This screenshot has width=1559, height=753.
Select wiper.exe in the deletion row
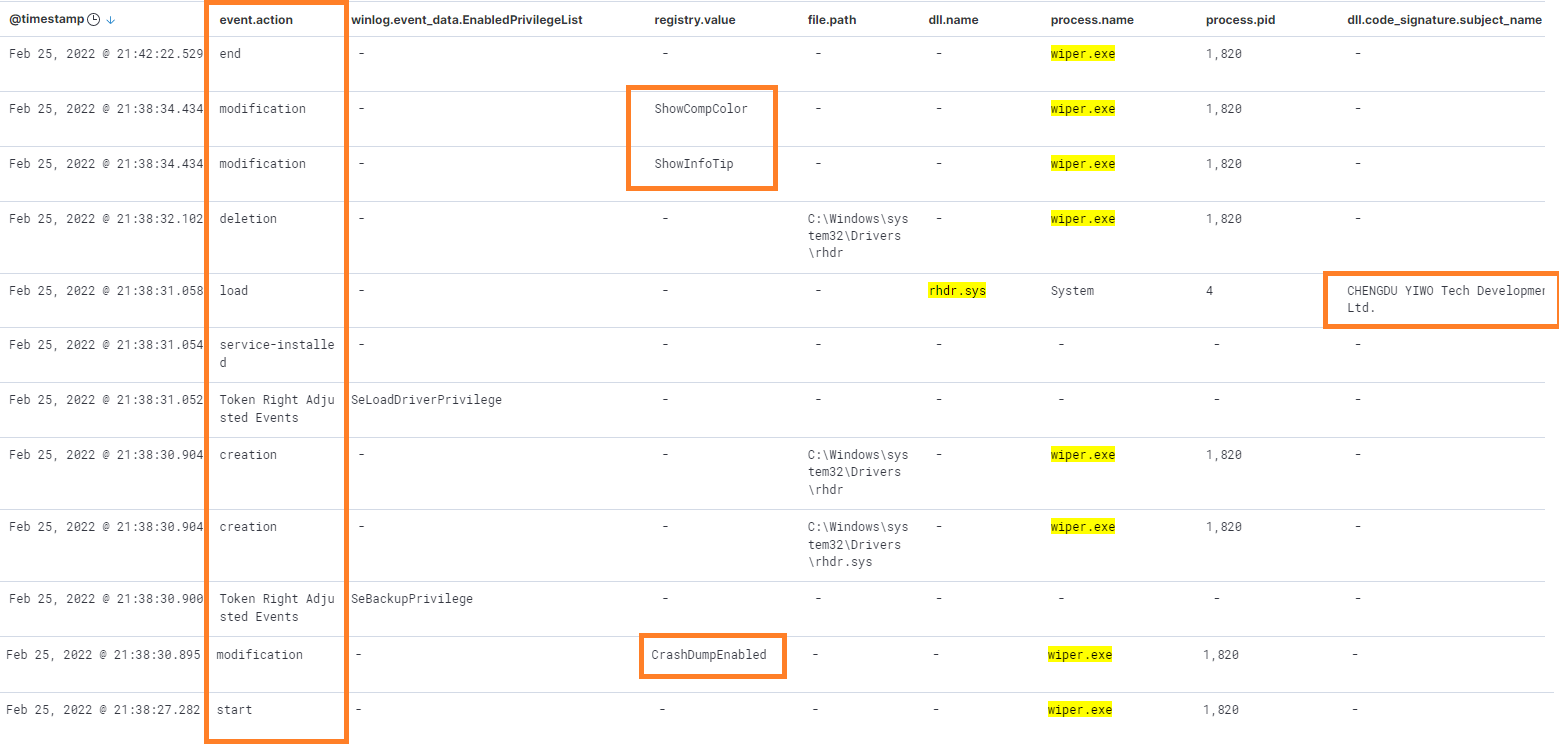tap(1083, 219)
